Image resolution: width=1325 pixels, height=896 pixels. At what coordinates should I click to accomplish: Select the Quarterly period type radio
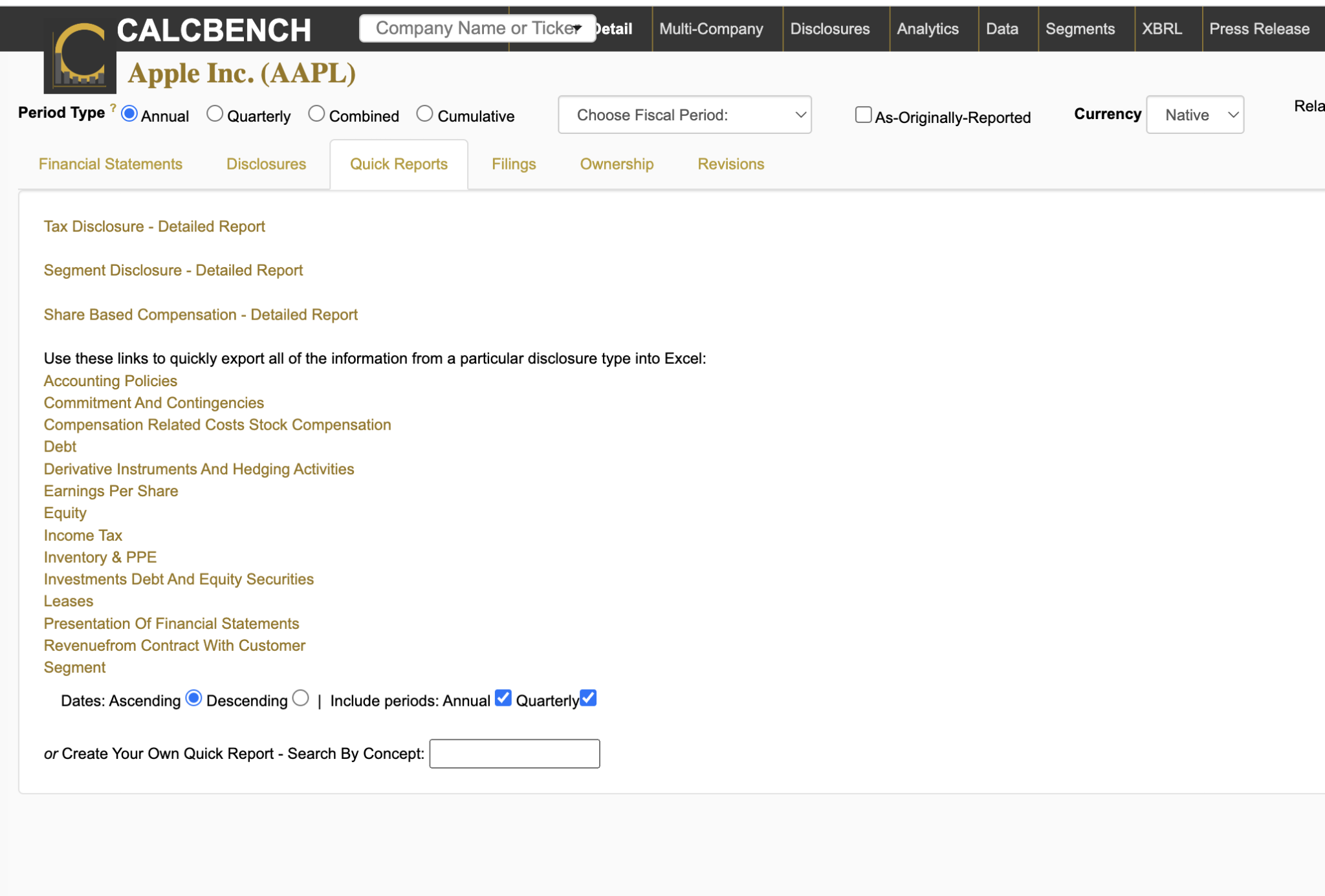point(214,114)
